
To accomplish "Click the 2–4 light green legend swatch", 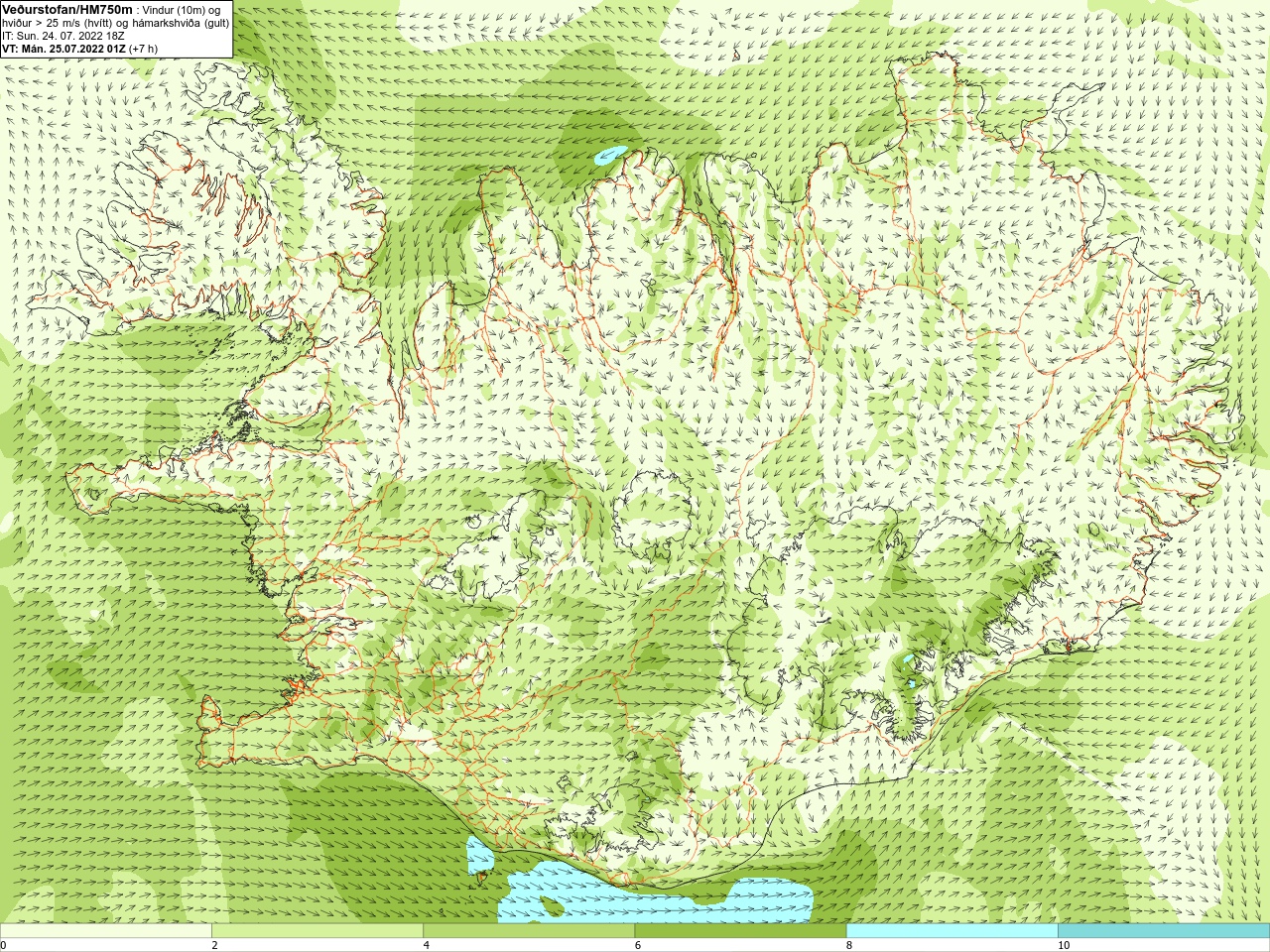I will (x=317, y=931).
